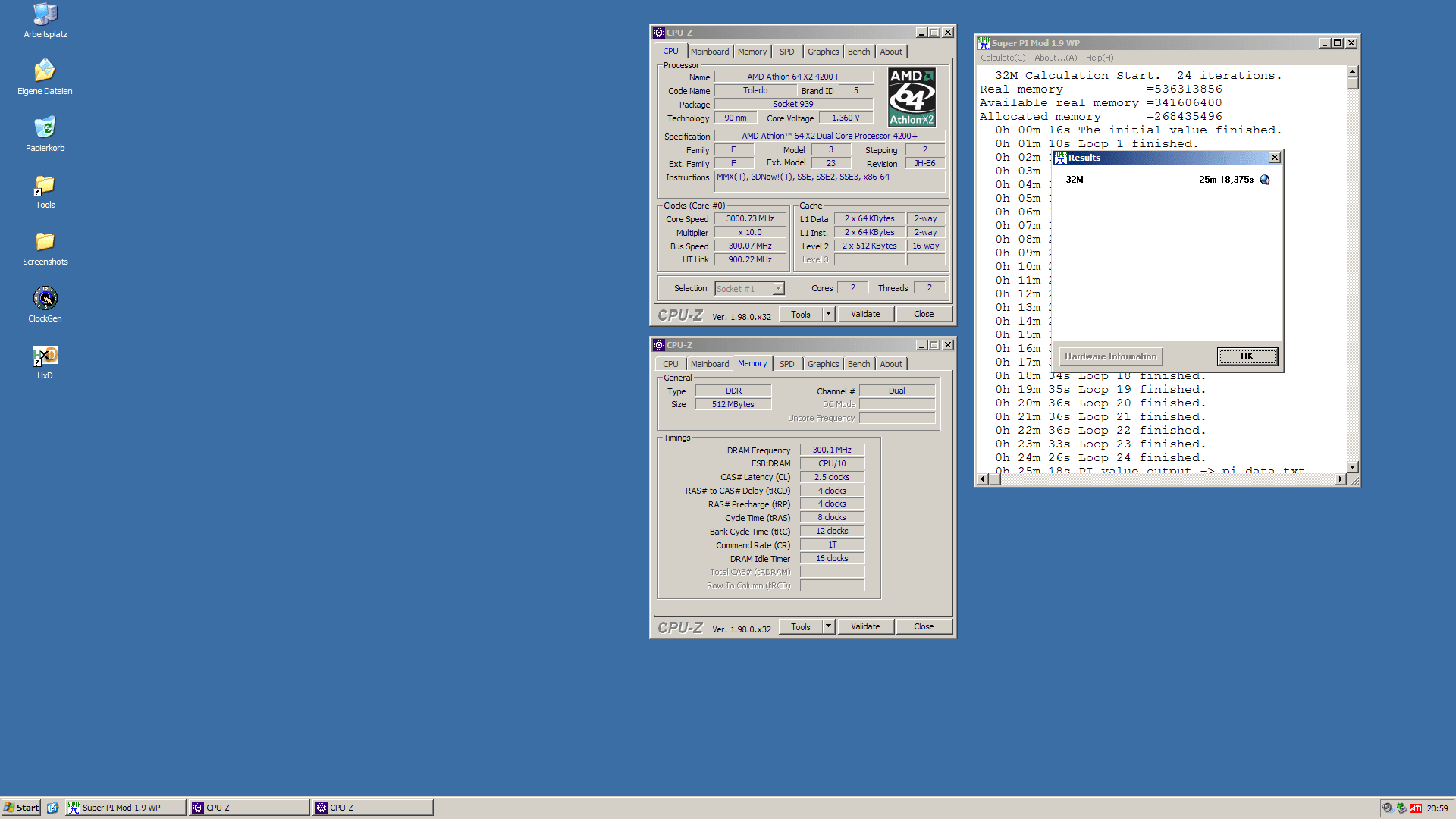Open SPD tab in upper CPU-Z
Viewport: 1456px width, 819px height.
(x=787, y=52)
